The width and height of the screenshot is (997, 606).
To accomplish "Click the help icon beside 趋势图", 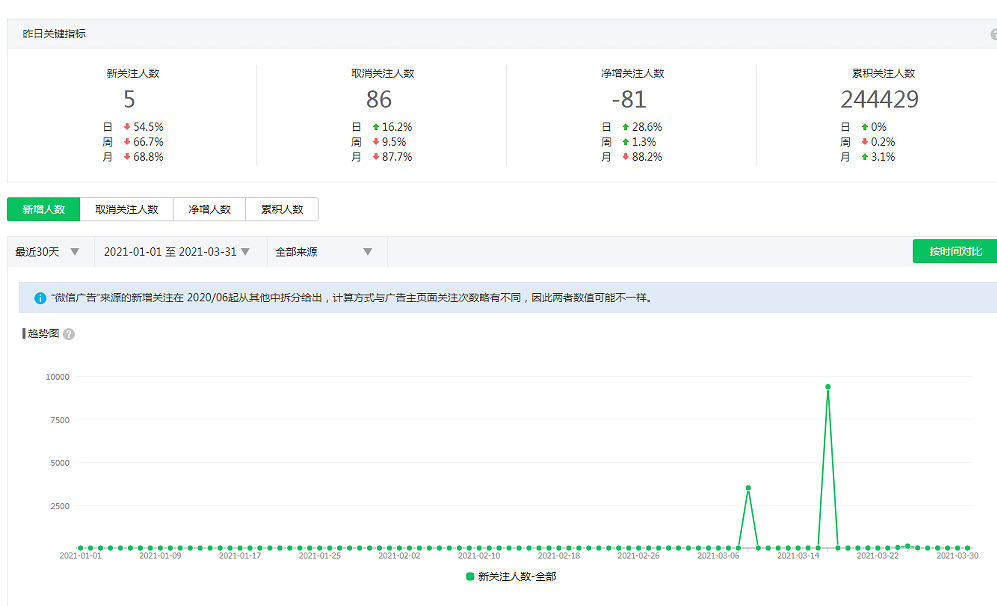I will click(x=69, y=334).
